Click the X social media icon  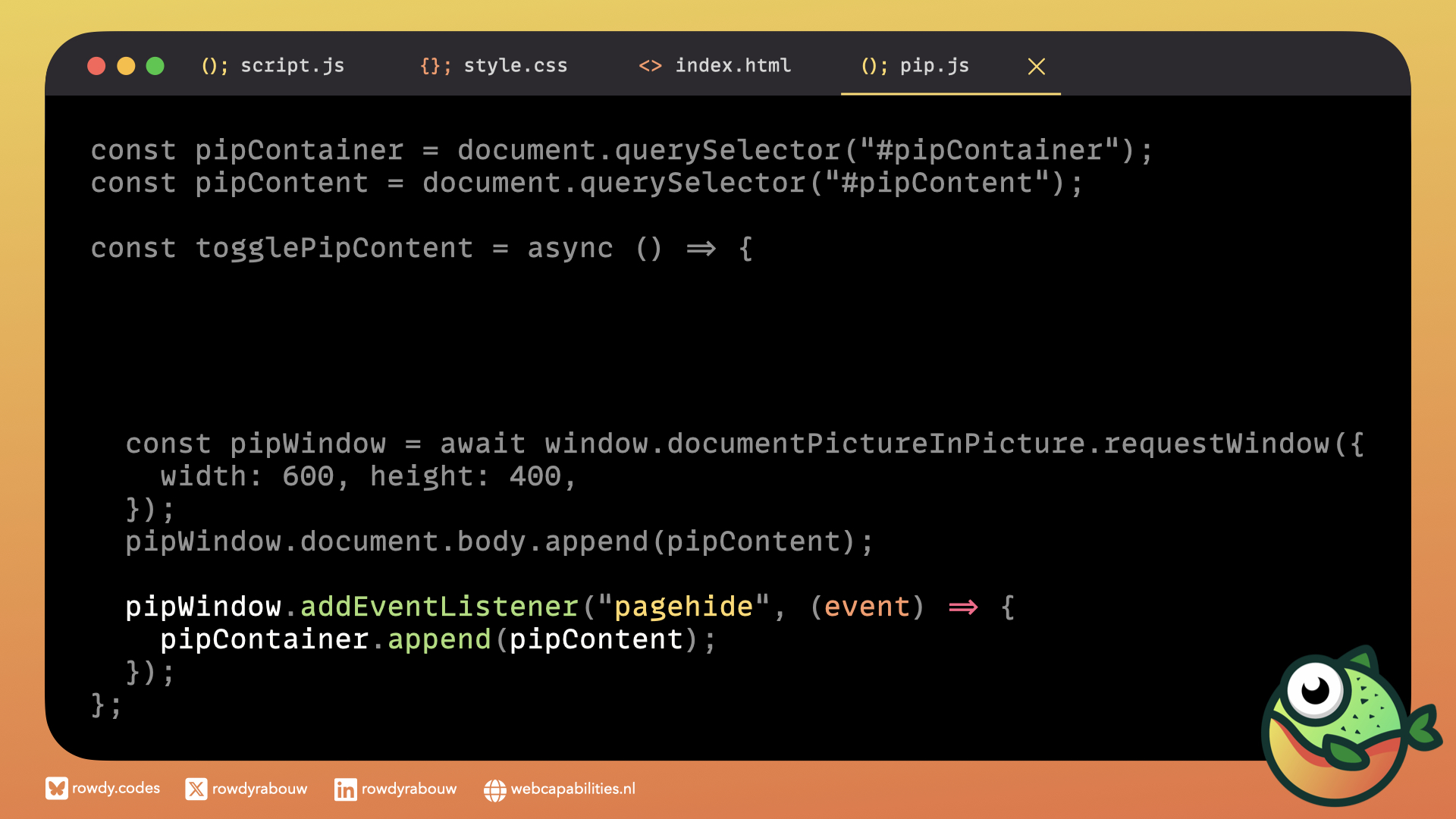point(196,789)
